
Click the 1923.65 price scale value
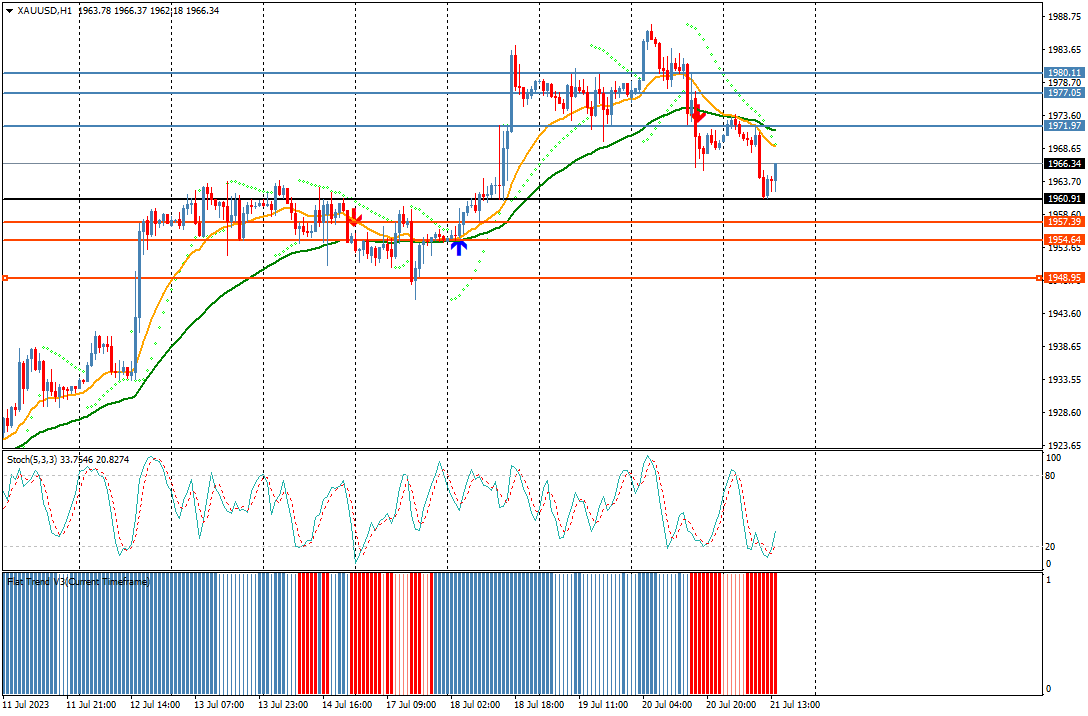1064,445
